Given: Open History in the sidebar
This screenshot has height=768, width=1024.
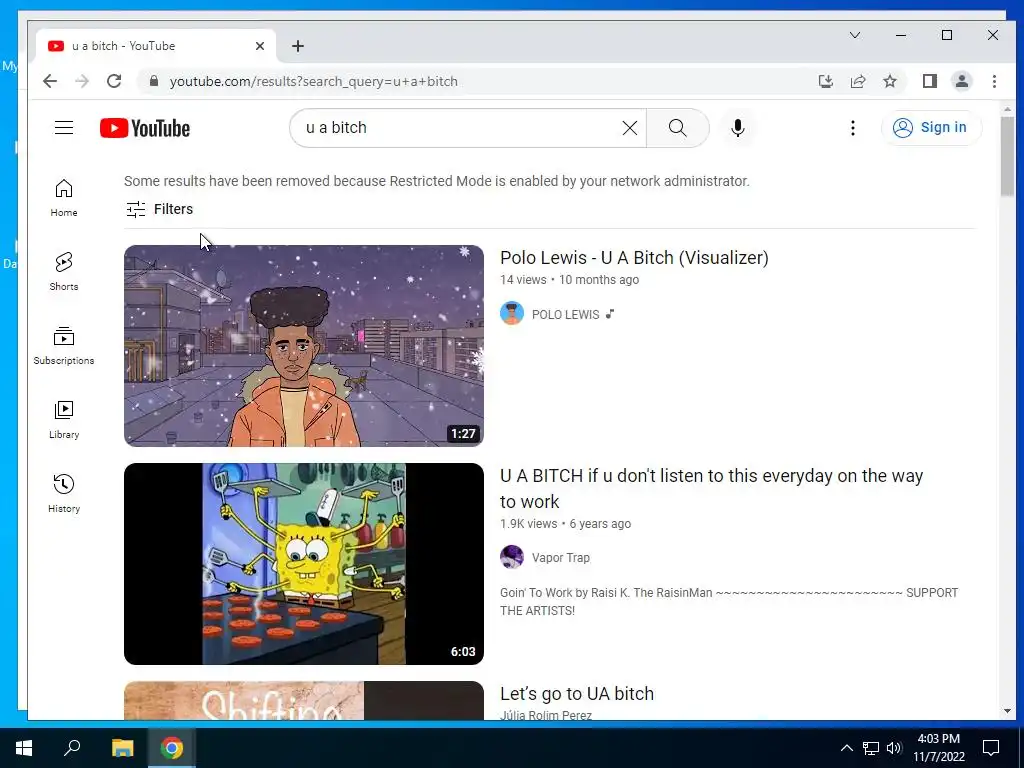Looking at the screenshot, I should click(x=63, y=494).
